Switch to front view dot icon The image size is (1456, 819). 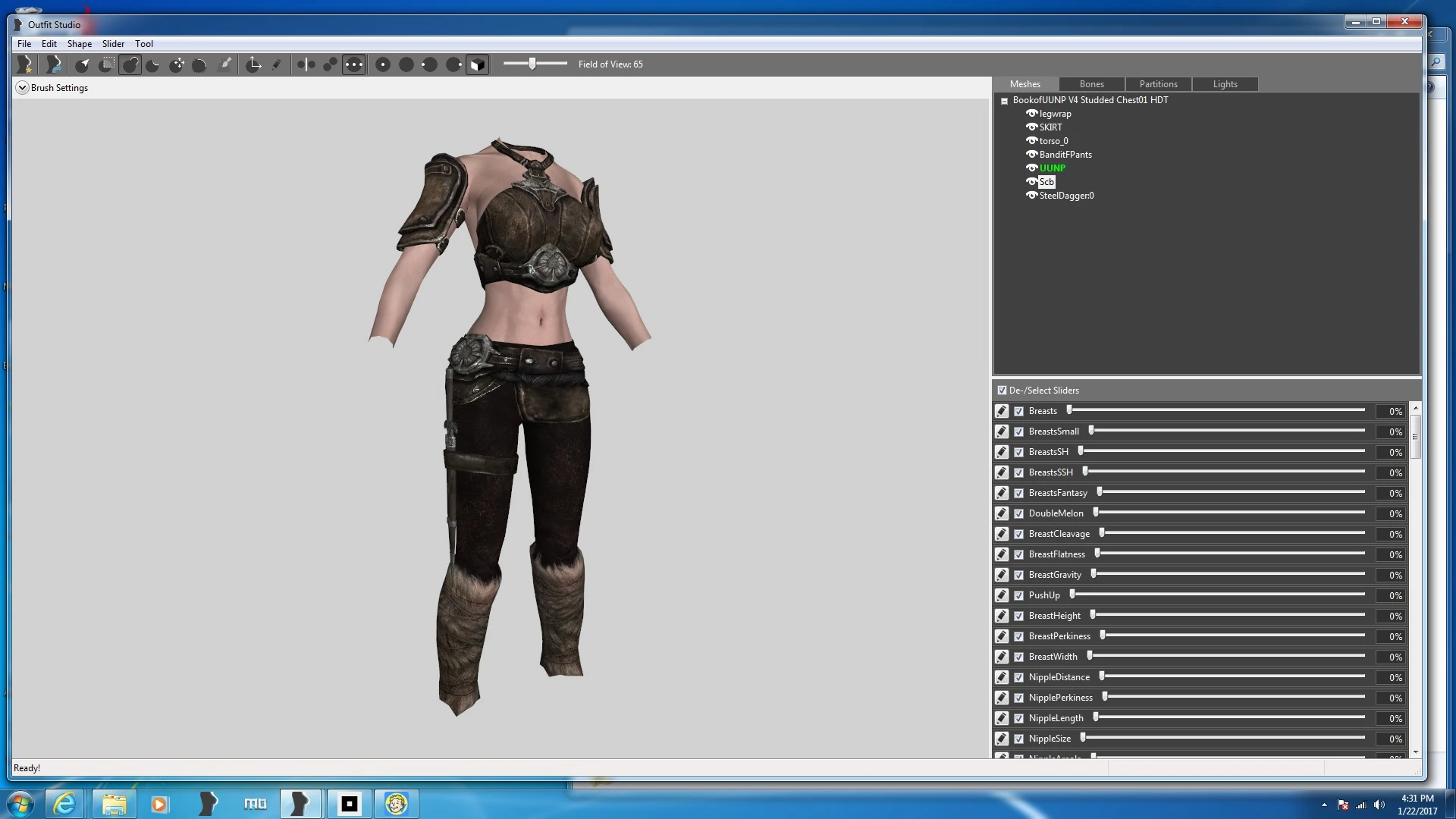(x=383, y=64)
